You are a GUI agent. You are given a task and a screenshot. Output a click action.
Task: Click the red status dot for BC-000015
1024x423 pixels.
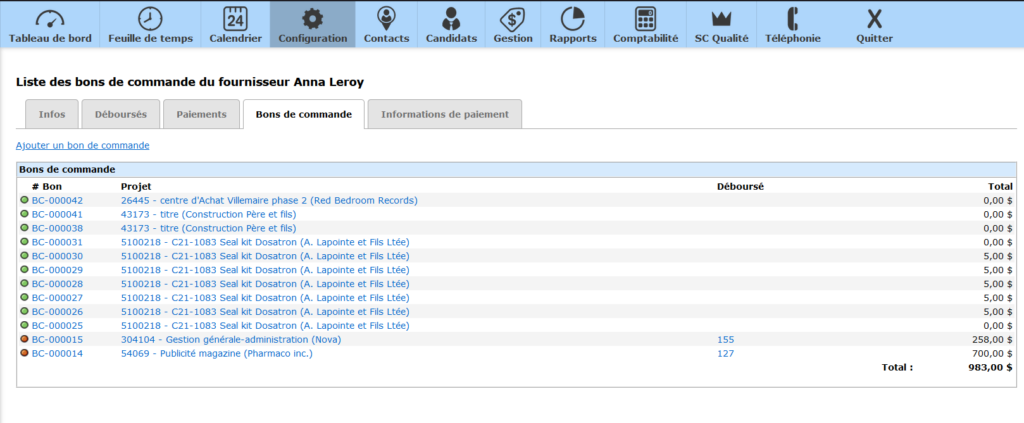pos(25,340)
